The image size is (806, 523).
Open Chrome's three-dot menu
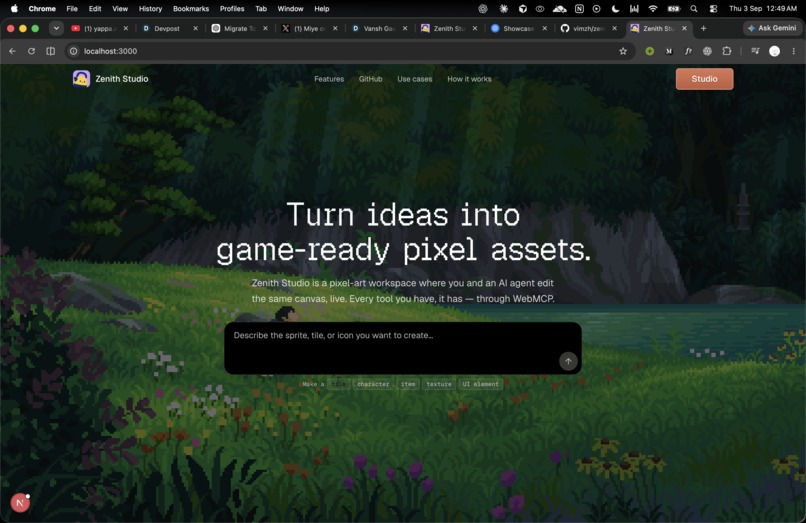click(794, 51)
